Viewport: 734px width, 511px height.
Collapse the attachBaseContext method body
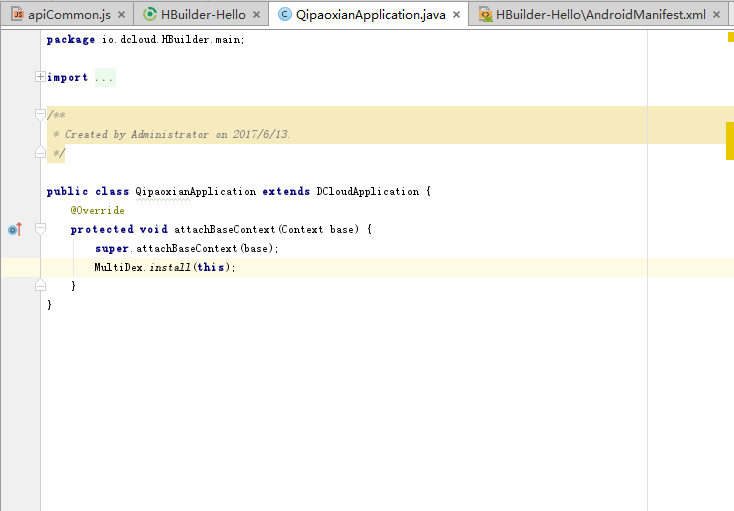tap(40, 229)
